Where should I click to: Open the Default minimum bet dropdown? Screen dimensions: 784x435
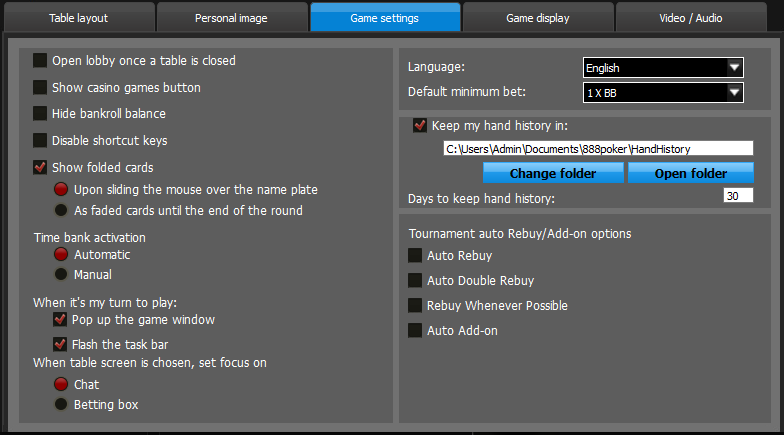click(x=663, y=92)
